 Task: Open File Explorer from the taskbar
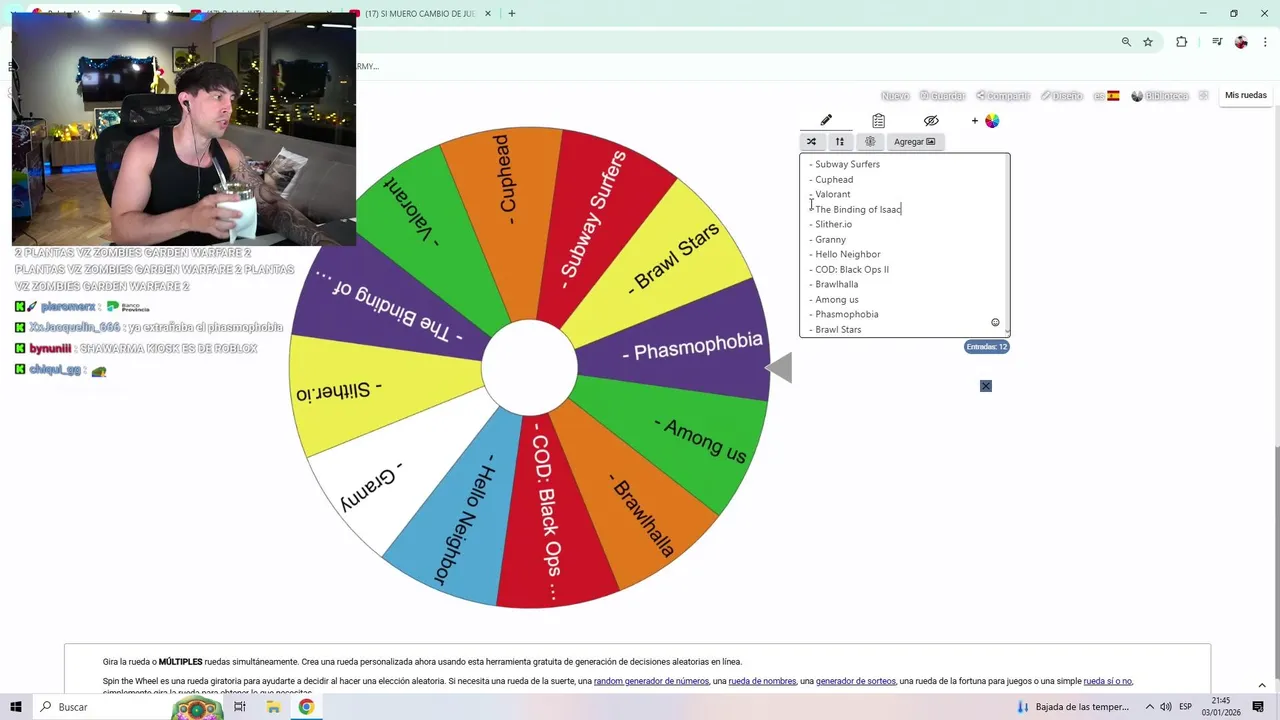click(x=273, y=707)
